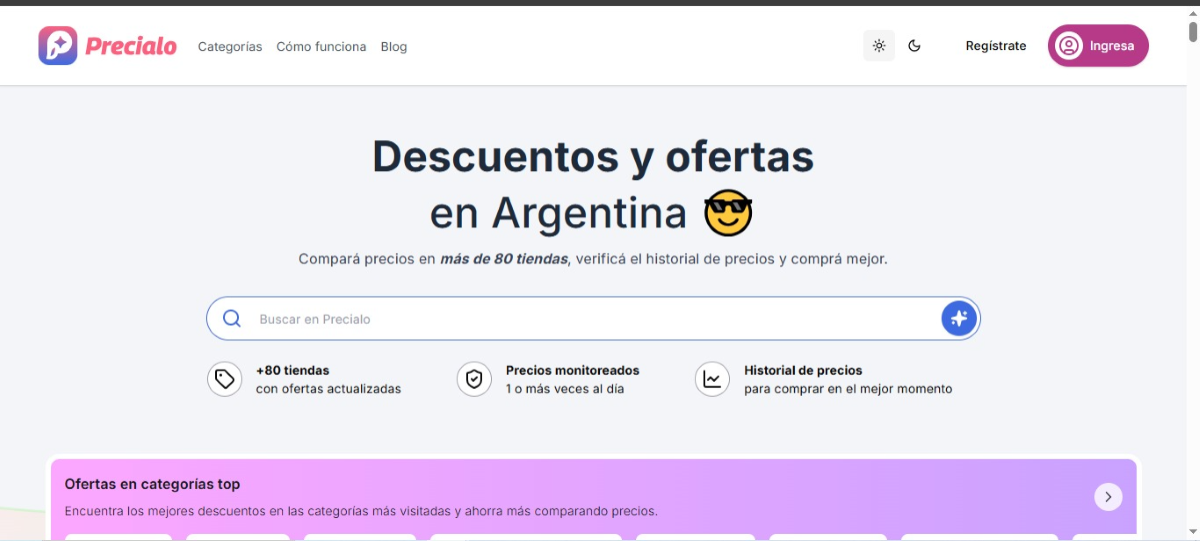Click the 'Precios monitoreados' text
The height and width of the screenshot is (541, 1200).
[573, 370]
